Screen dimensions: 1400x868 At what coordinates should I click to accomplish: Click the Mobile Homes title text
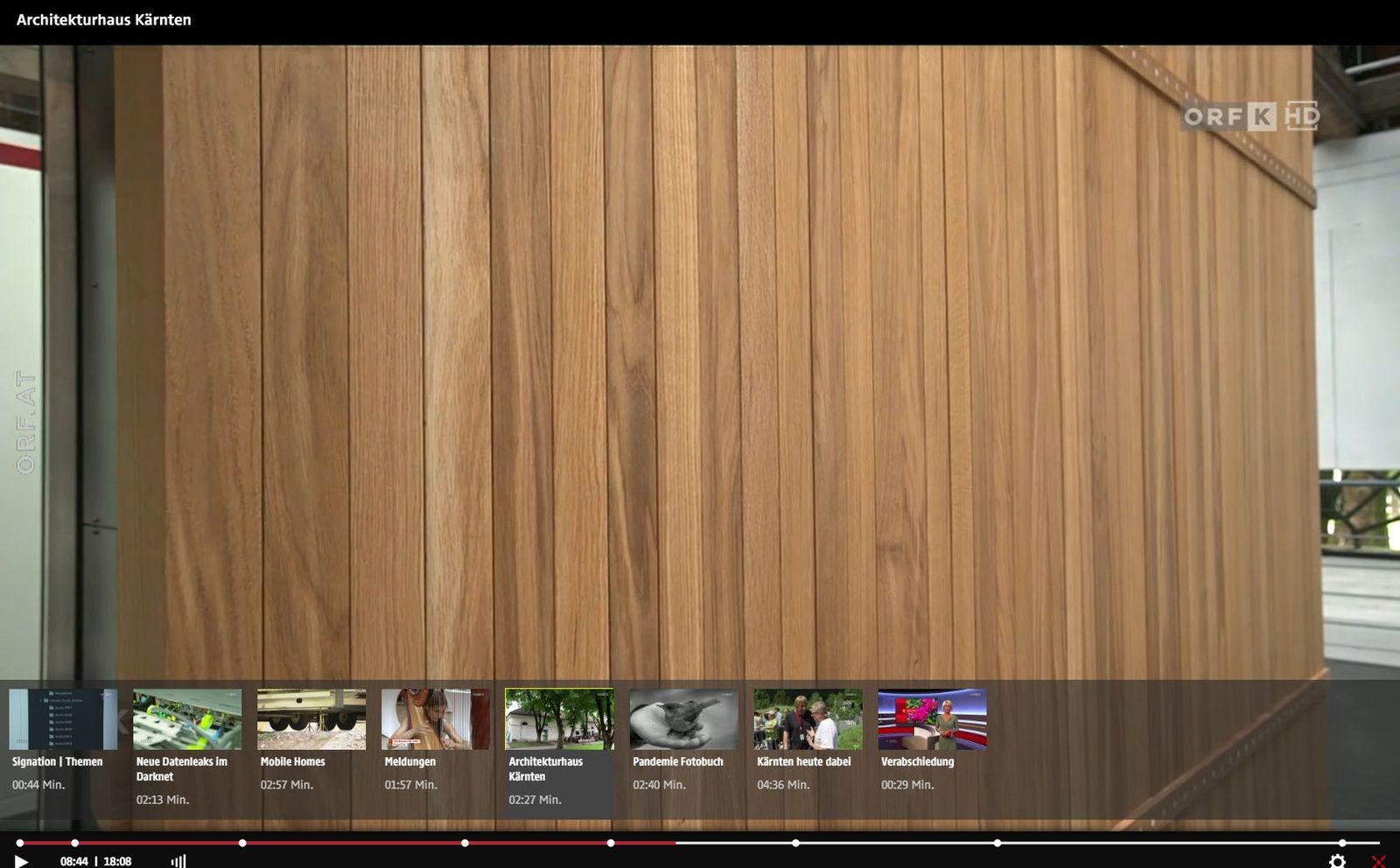click(292, 762)
